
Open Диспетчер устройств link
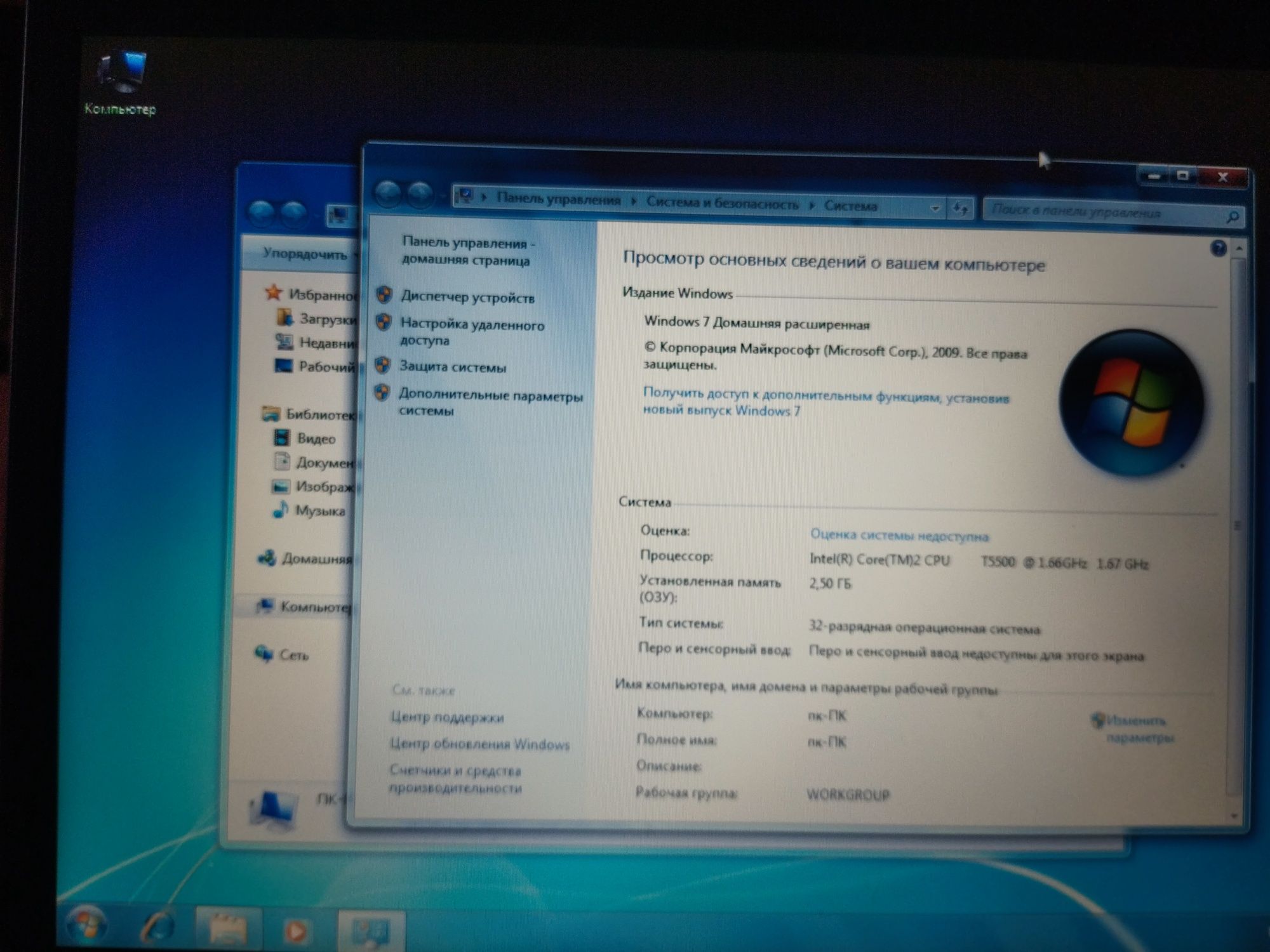coord(467,298)
